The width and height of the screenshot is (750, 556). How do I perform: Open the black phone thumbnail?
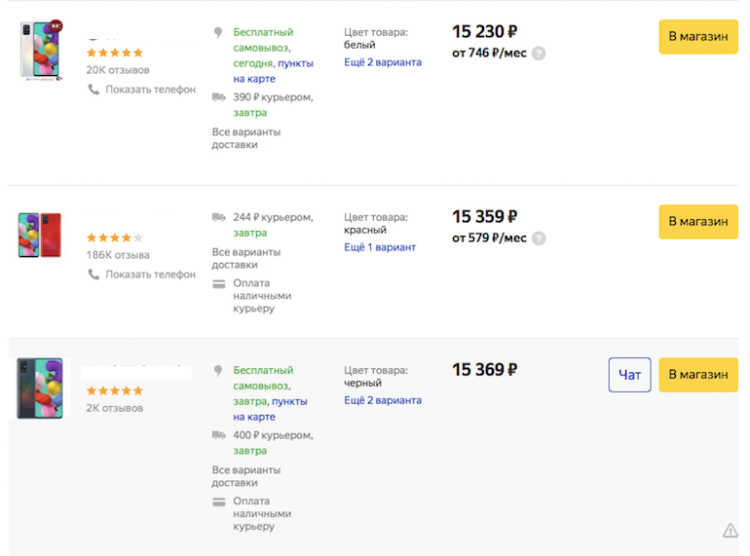(40, 389)
